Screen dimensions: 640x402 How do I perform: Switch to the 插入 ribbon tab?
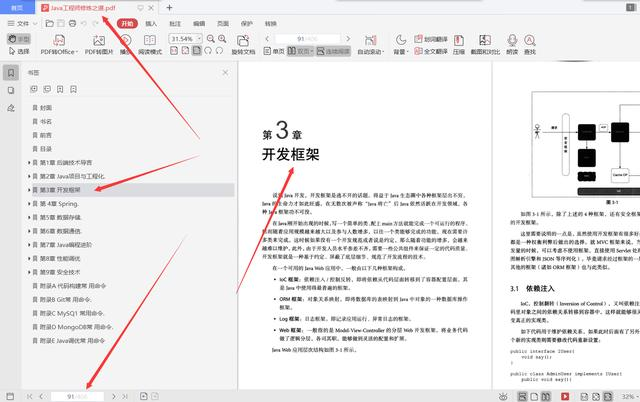[151, 24]
